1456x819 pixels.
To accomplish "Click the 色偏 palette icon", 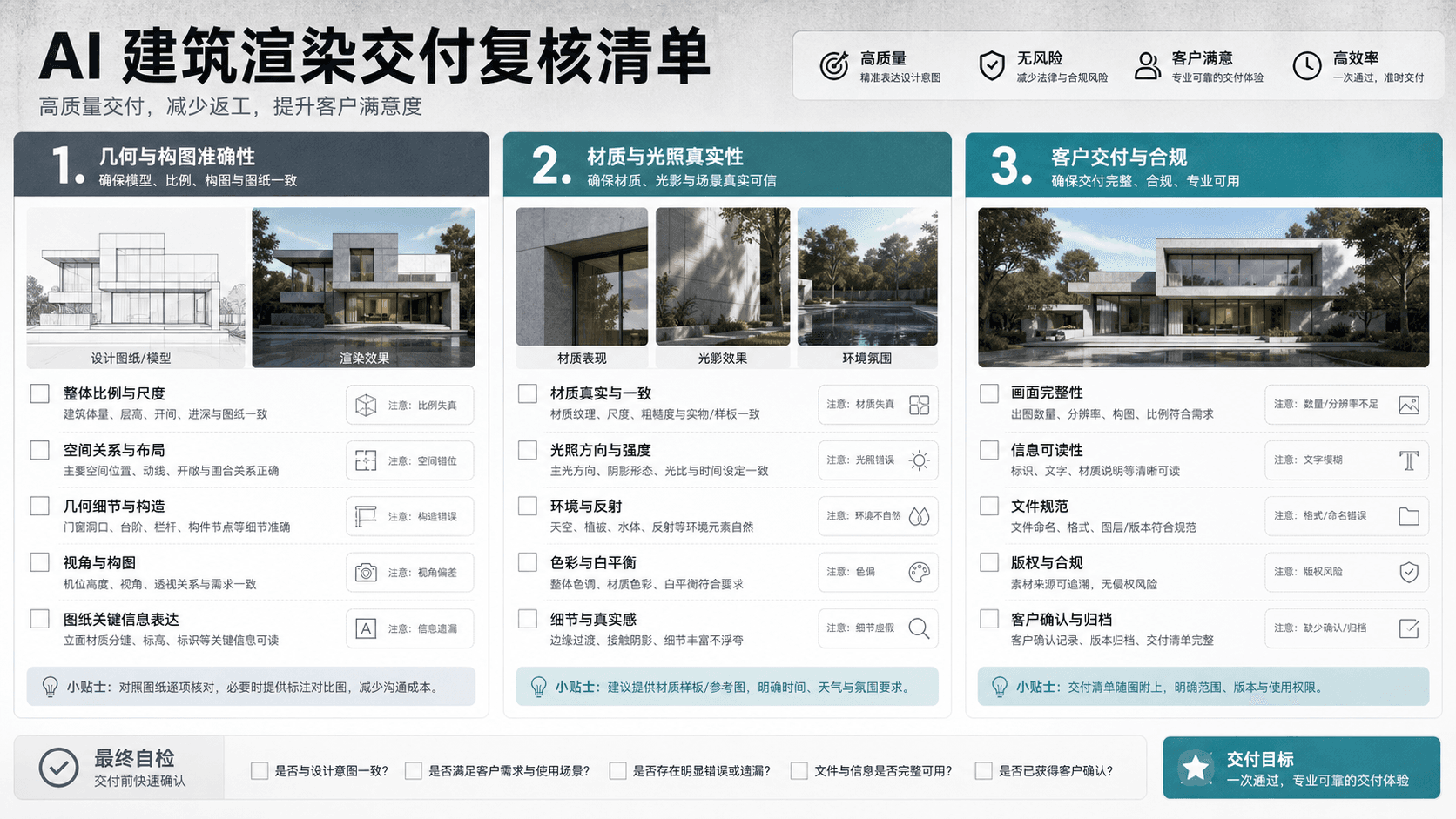I will coord(919,572).
